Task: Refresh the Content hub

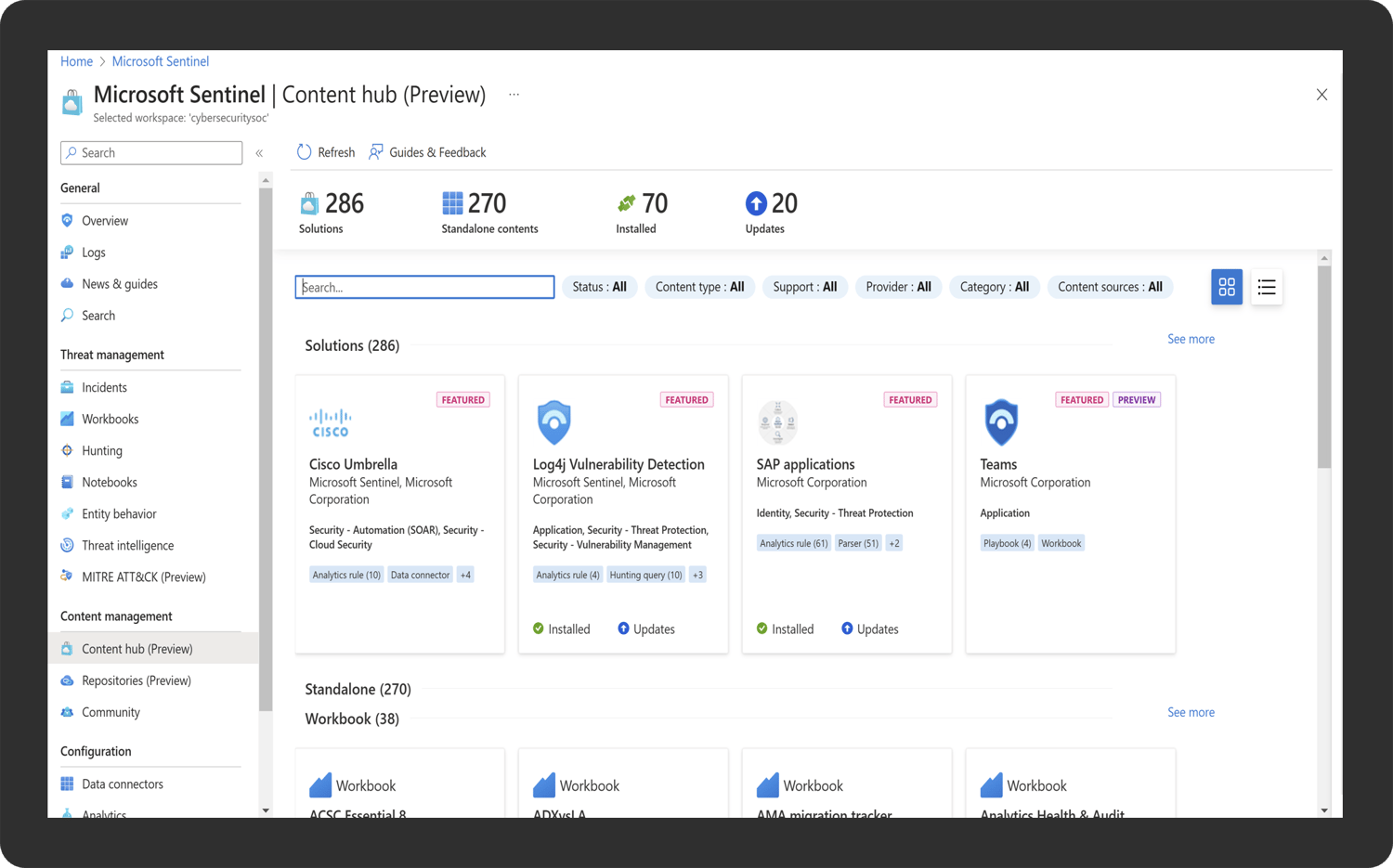Action: click(x=325, y=151)
